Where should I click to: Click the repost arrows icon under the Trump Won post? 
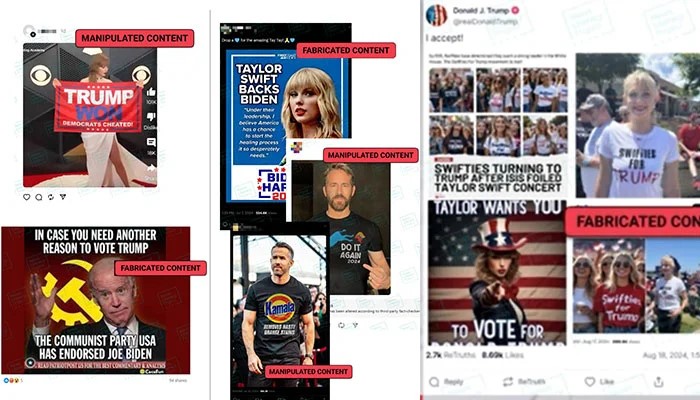(51, 197)
